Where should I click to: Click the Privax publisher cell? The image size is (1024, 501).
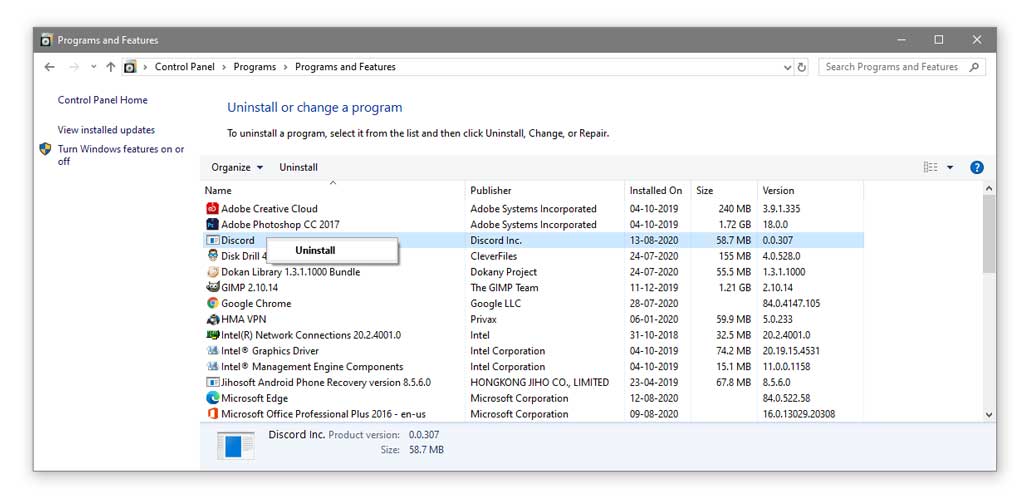[x=483, y=319]
